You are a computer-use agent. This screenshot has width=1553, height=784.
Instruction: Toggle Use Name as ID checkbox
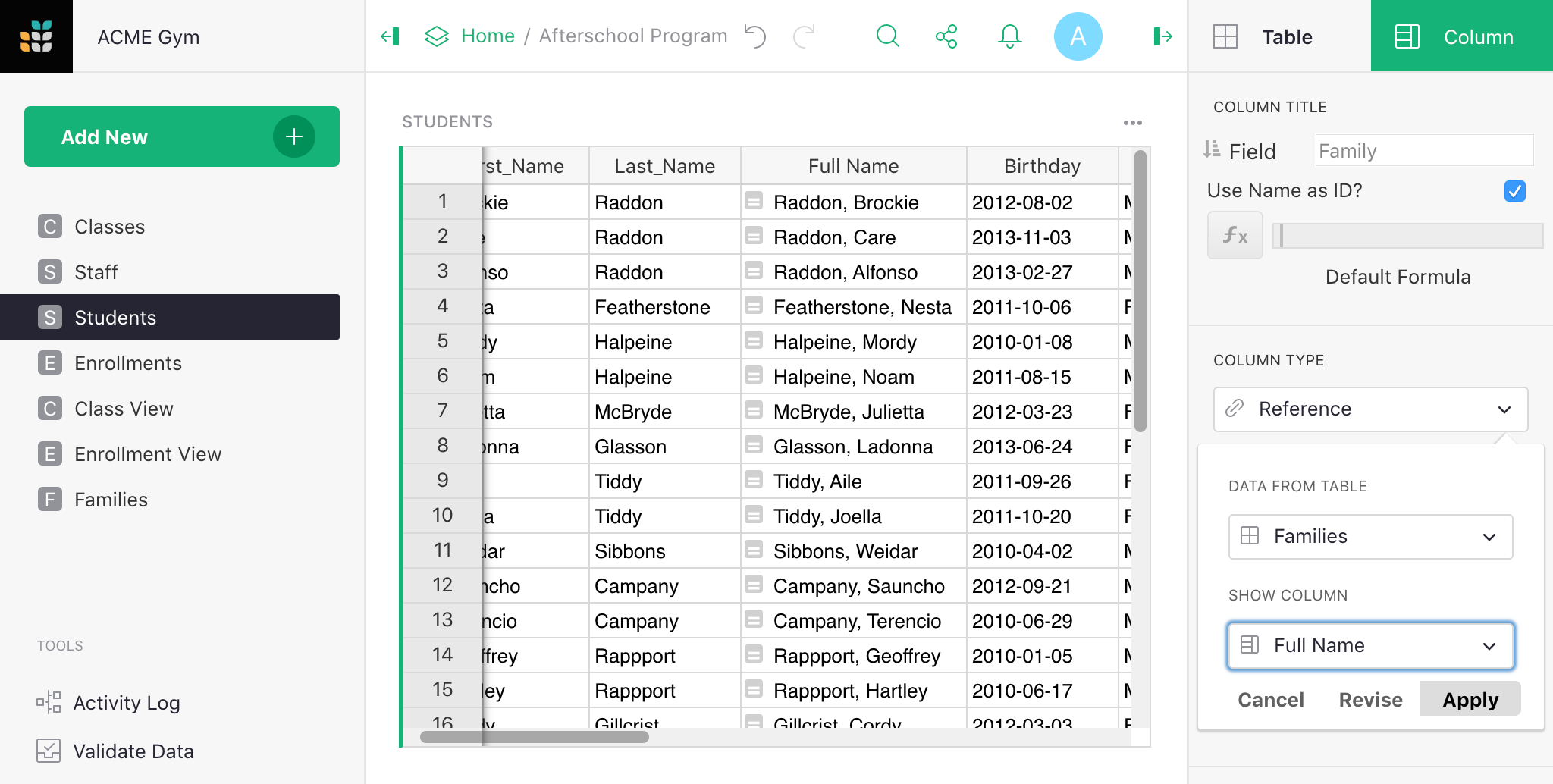point(1514,191)
